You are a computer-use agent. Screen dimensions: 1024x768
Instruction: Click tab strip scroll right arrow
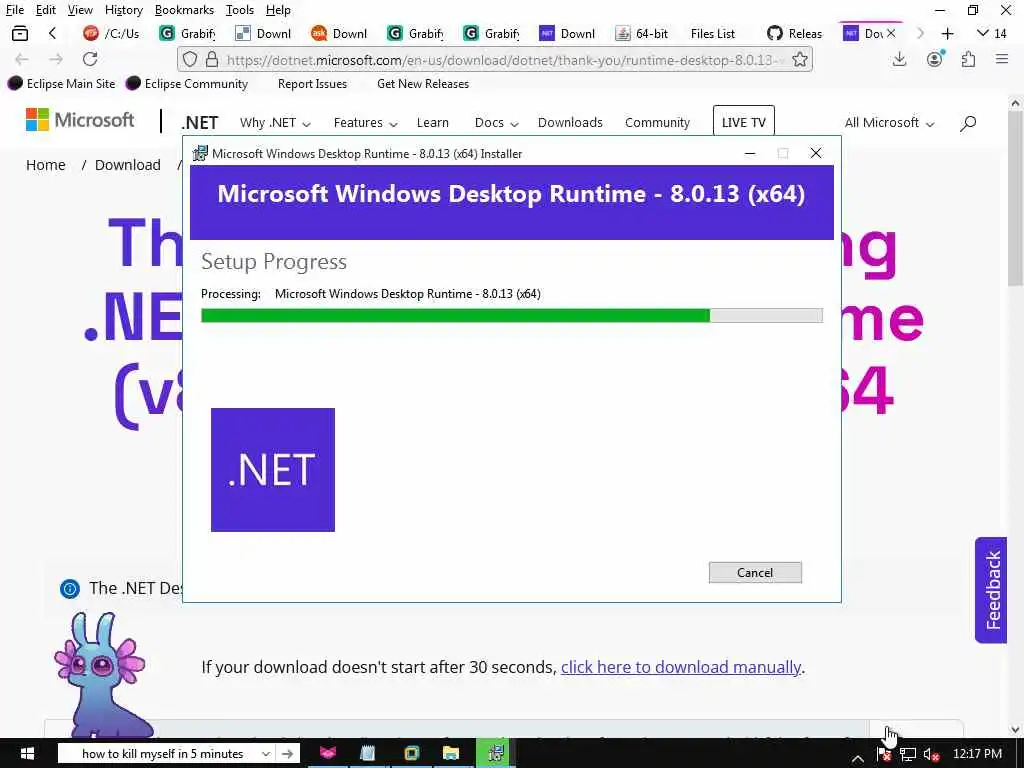920,33
